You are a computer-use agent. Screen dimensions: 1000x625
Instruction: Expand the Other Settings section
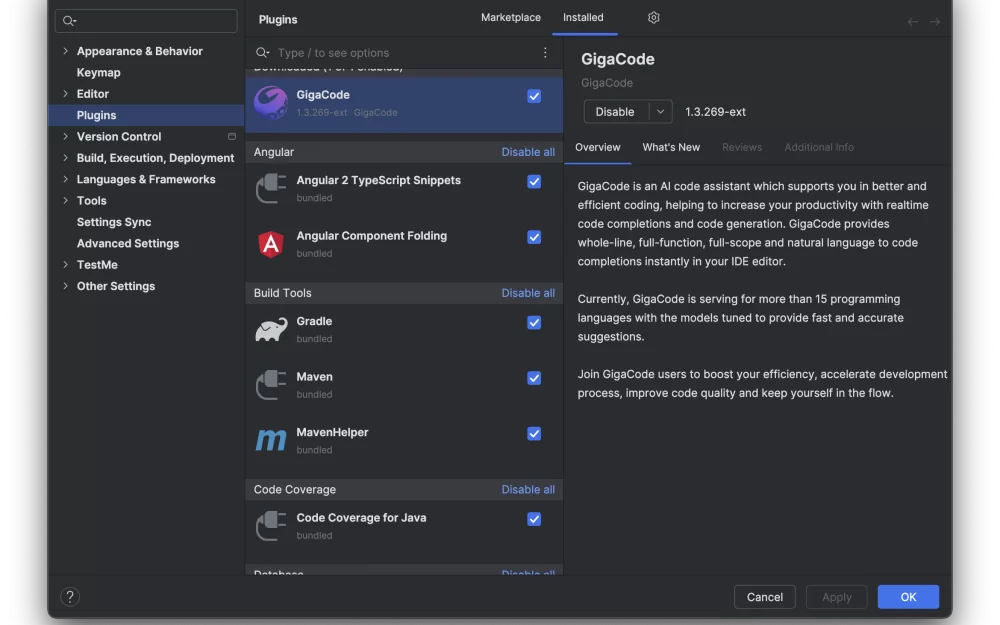click(x=65, y=286)
